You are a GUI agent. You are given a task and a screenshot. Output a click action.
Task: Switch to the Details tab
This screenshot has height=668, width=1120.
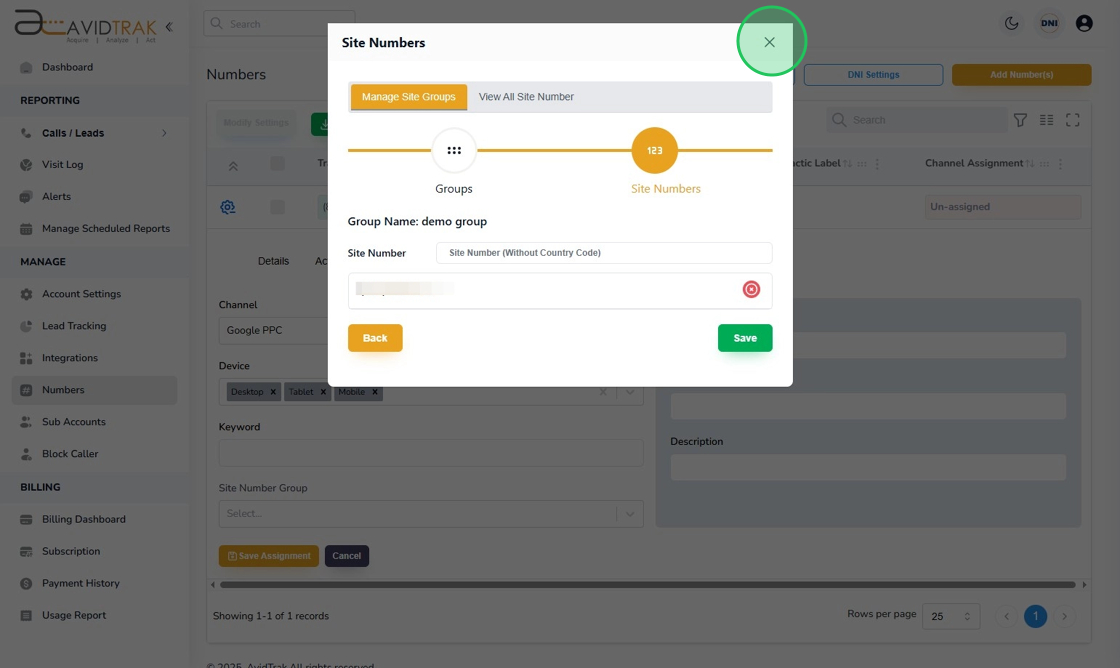[273, 261]
